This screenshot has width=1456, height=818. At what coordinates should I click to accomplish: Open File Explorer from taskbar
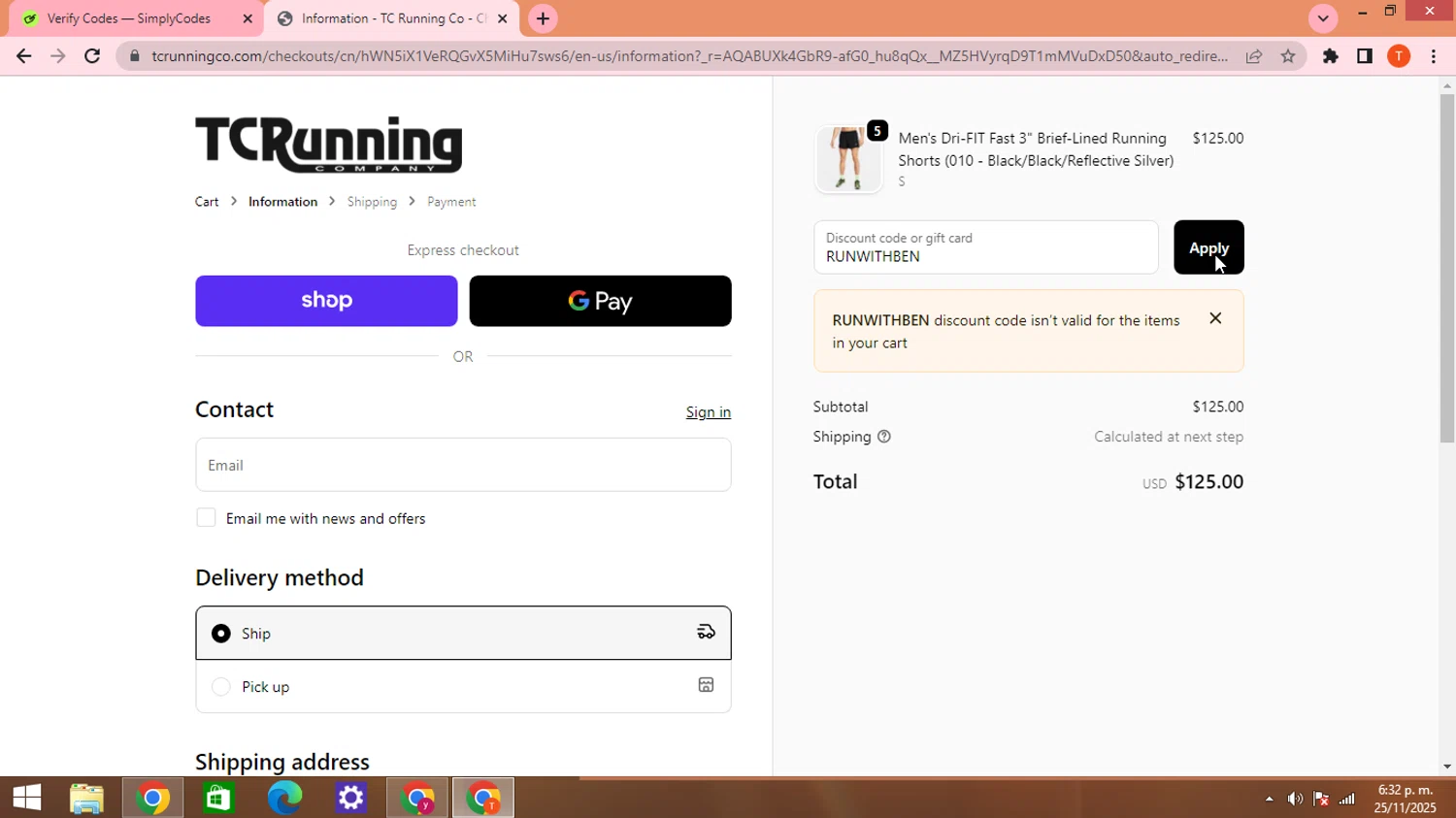point(86,798)
